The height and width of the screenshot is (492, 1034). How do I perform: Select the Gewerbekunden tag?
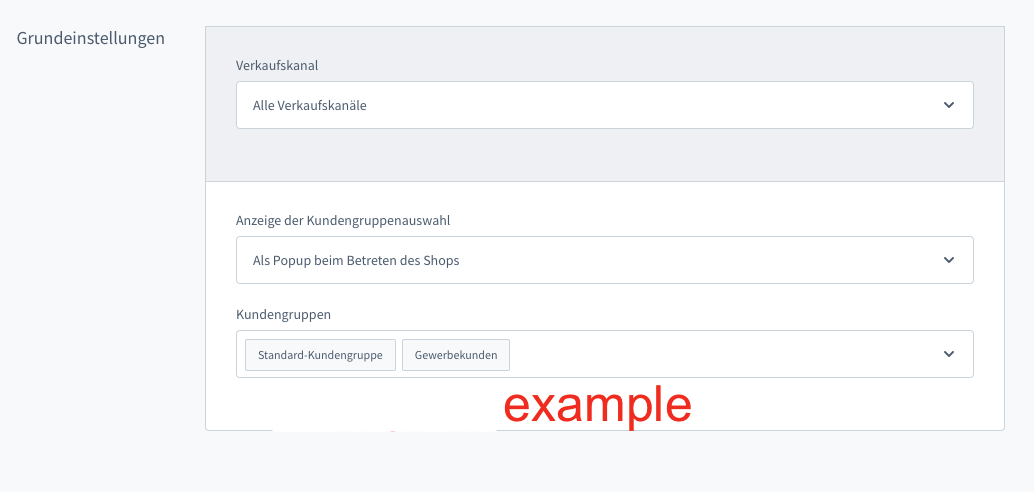pos(456,355)
